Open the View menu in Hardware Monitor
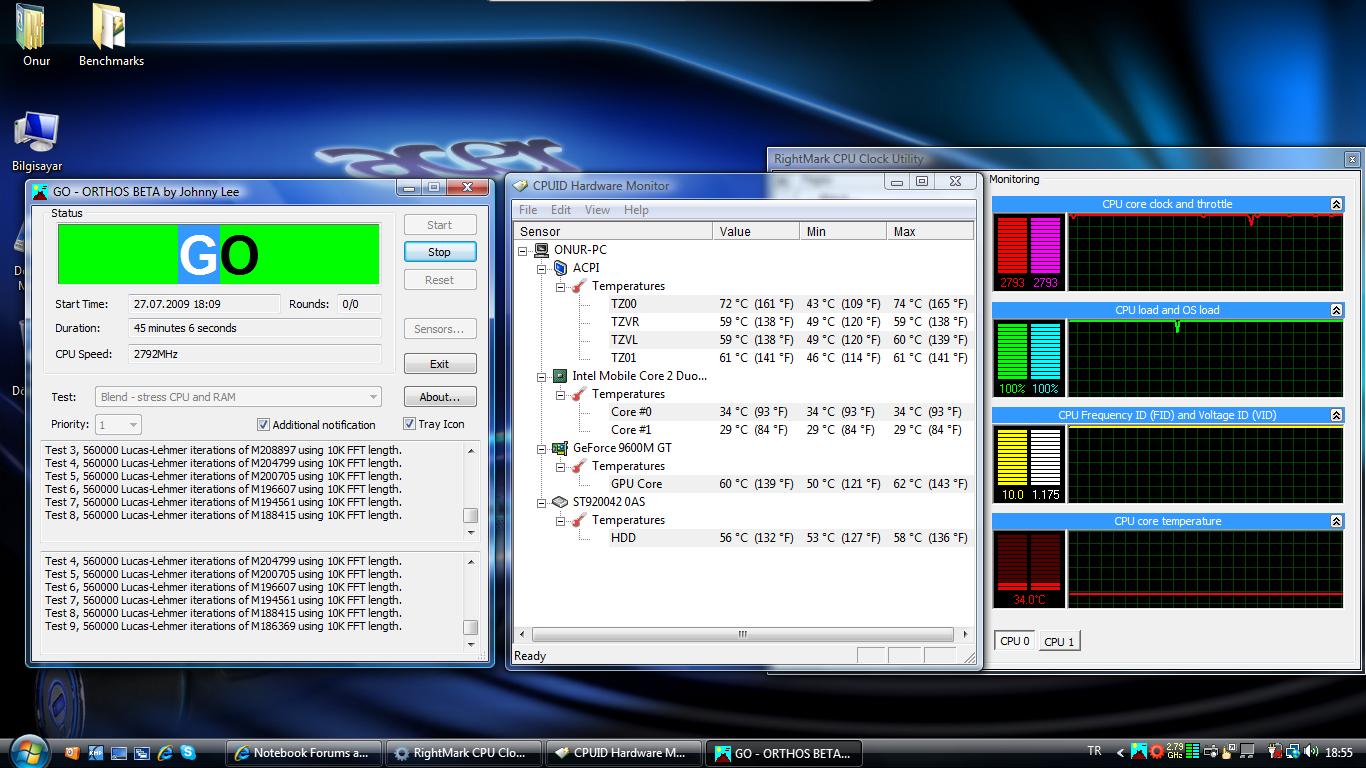 pos(597,210)
